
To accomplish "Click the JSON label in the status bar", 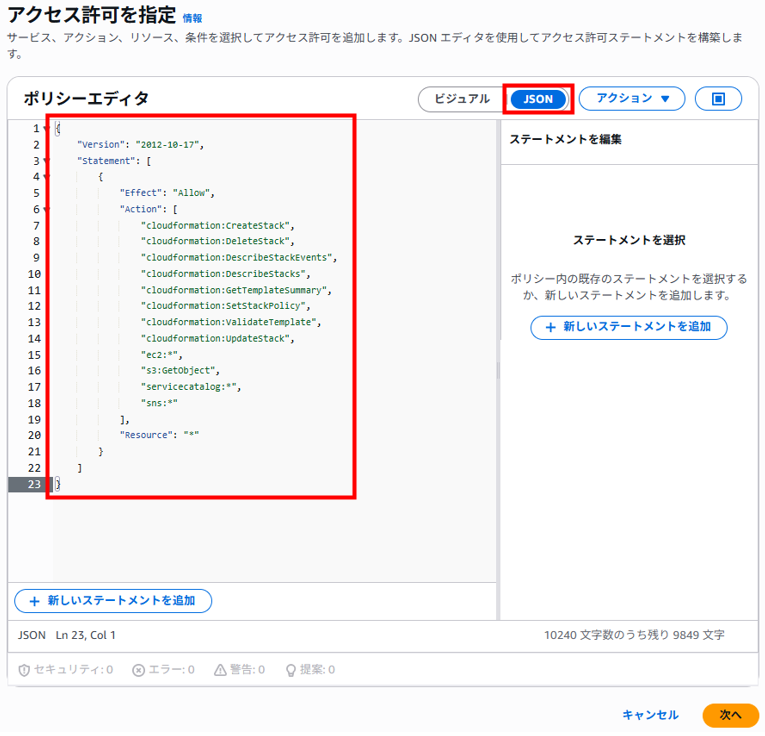I will (x=32, y=636).
